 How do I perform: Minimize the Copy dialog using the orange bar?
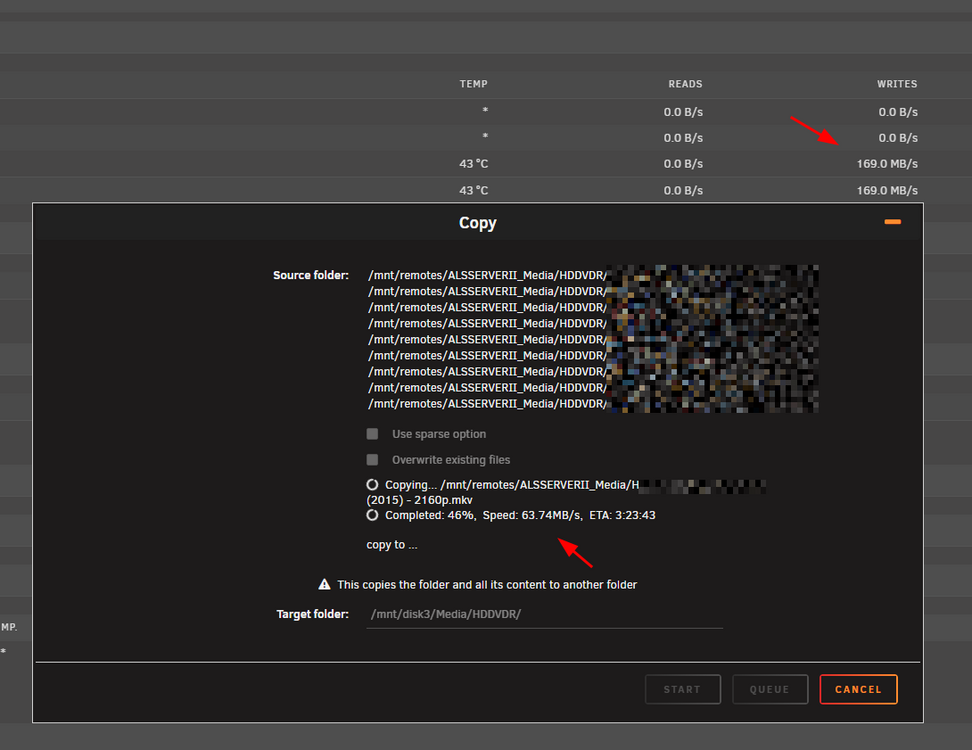click(x=892, y=222)
